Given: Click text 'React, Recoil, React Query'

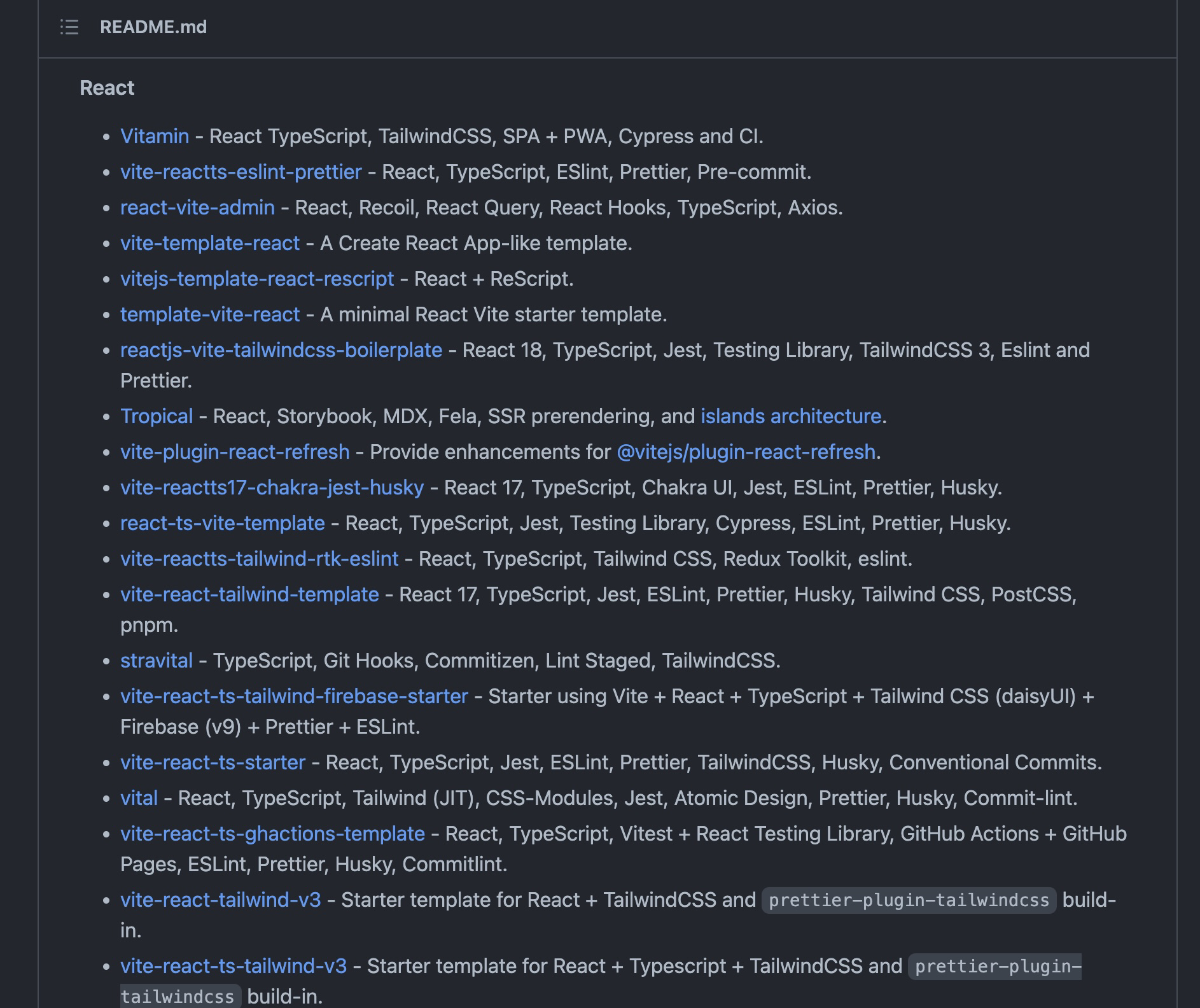Looking at the screenshot, I should coord(417,207).
